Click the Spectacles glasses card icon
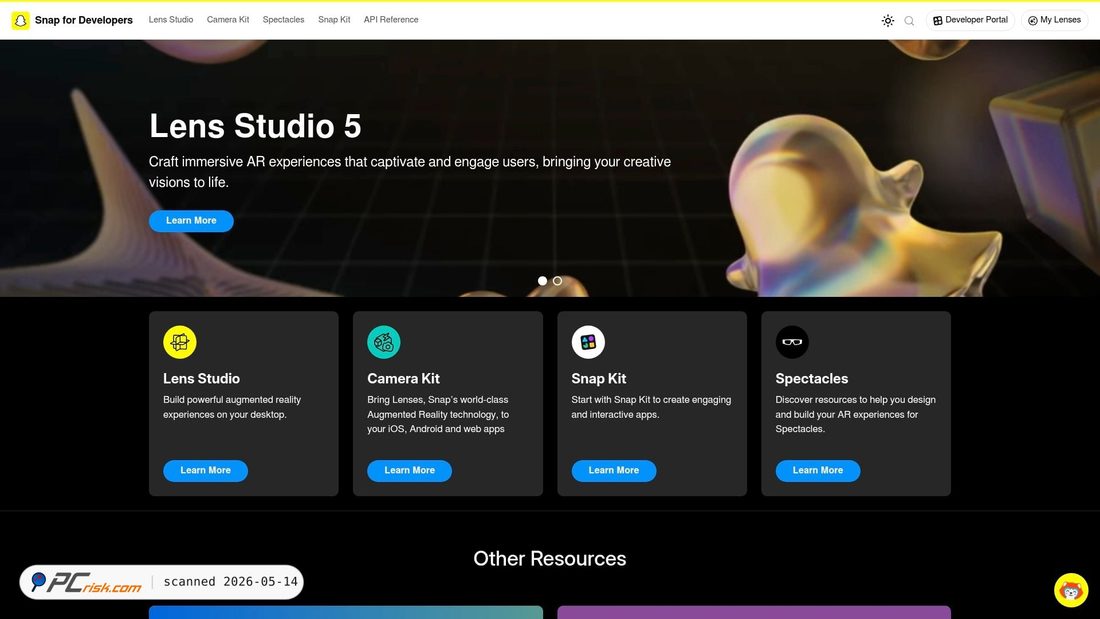The height and width of the screenshot is (619, 1100). pos(792,342)
